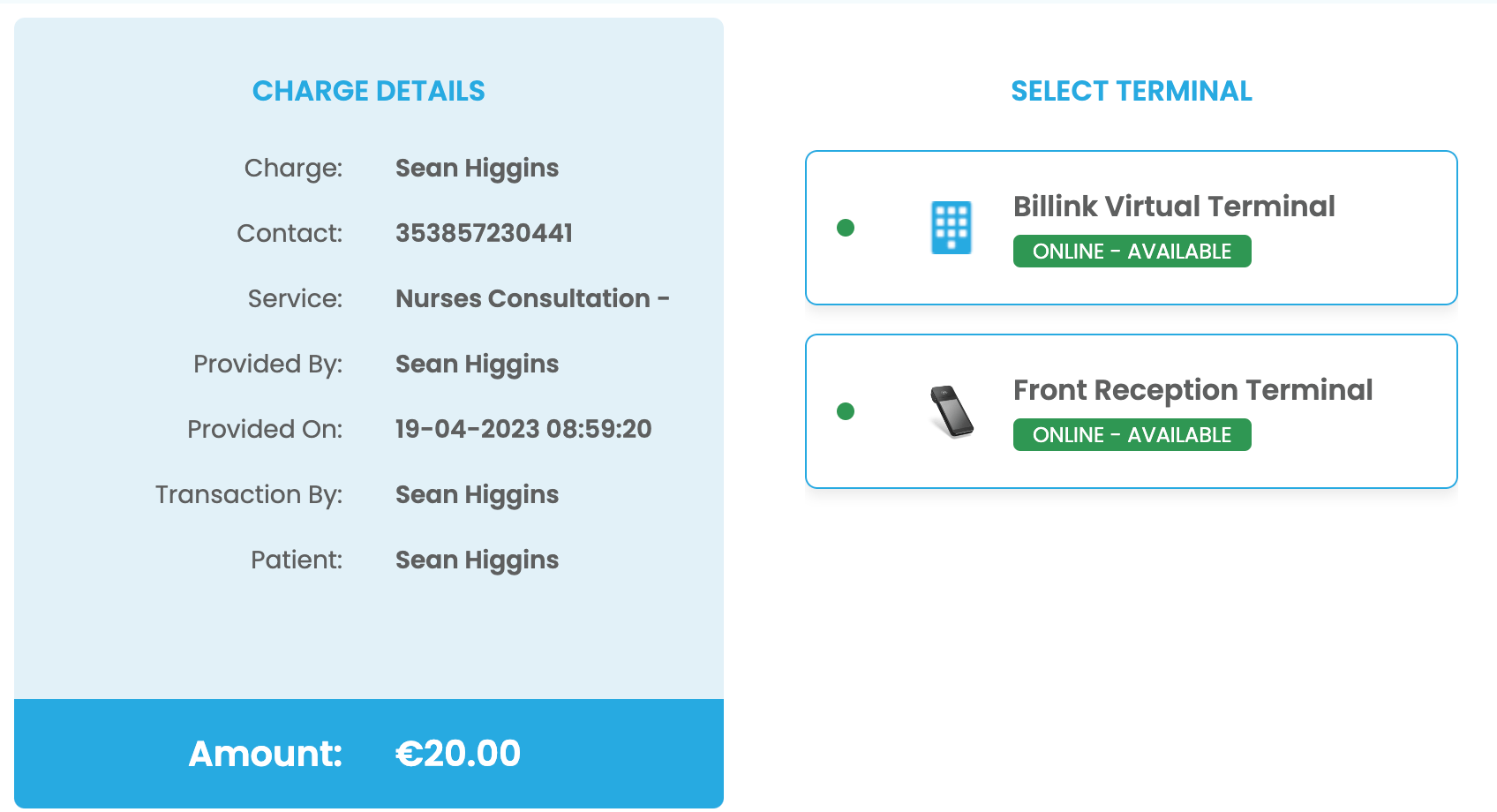Click the green status dot beside Billink Virtual Terminal
Screen dimensions: 1497x812
coord(846,228)
